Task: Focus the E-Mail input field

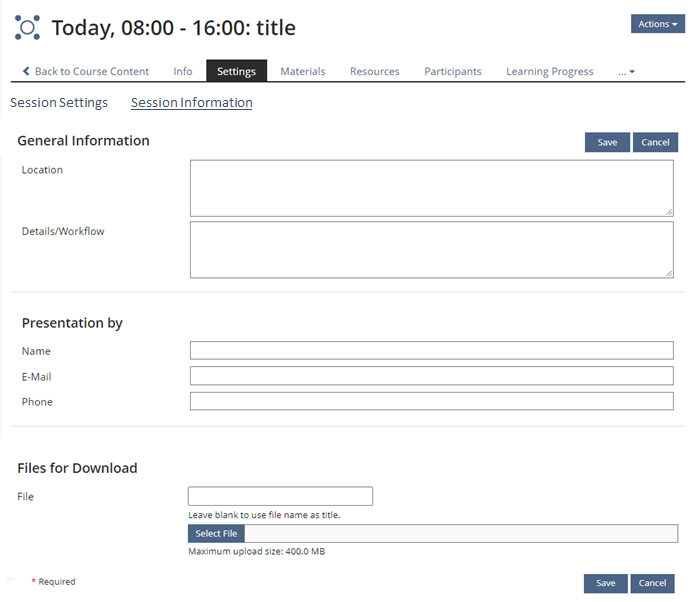Action: tap(431, 376)
